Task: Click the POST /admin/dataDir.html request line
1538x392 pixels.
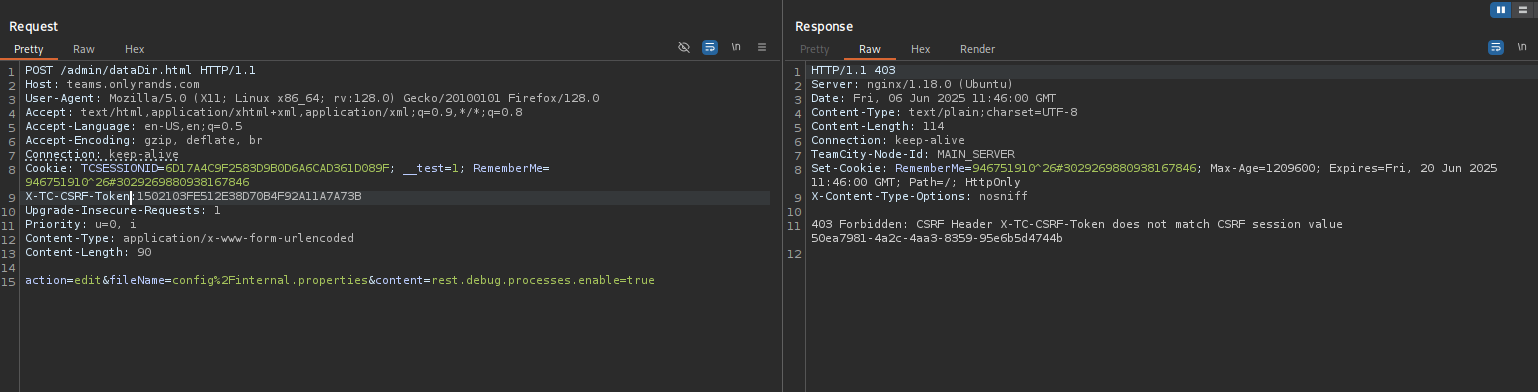Action: tap(140, 70)
